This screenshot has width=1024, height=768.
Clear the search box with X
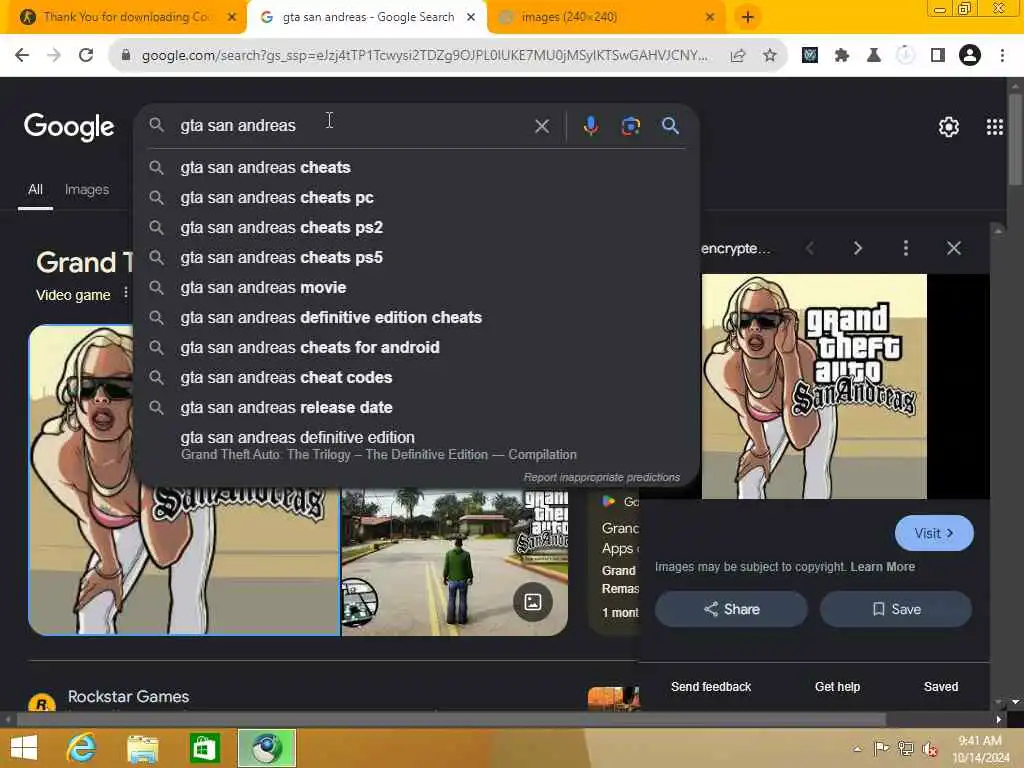coord(542,126)
